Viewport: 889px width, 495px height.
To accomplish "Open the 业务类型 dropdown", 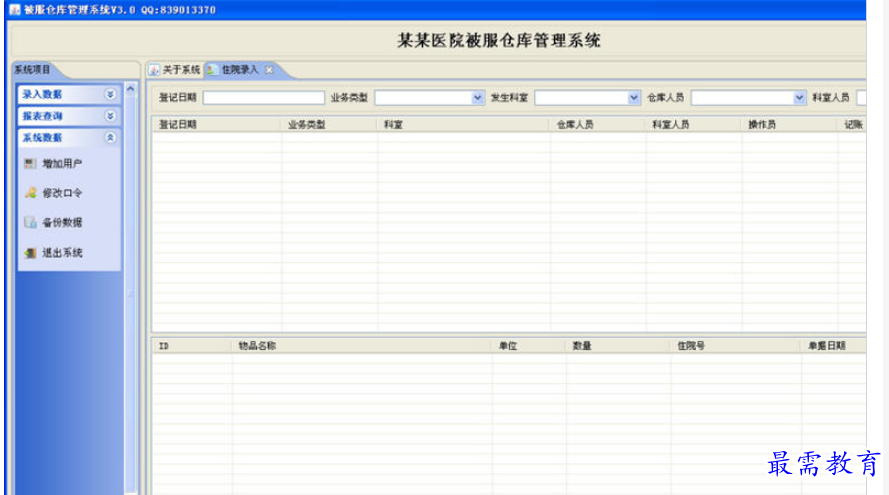I will [x=477, y=98].
